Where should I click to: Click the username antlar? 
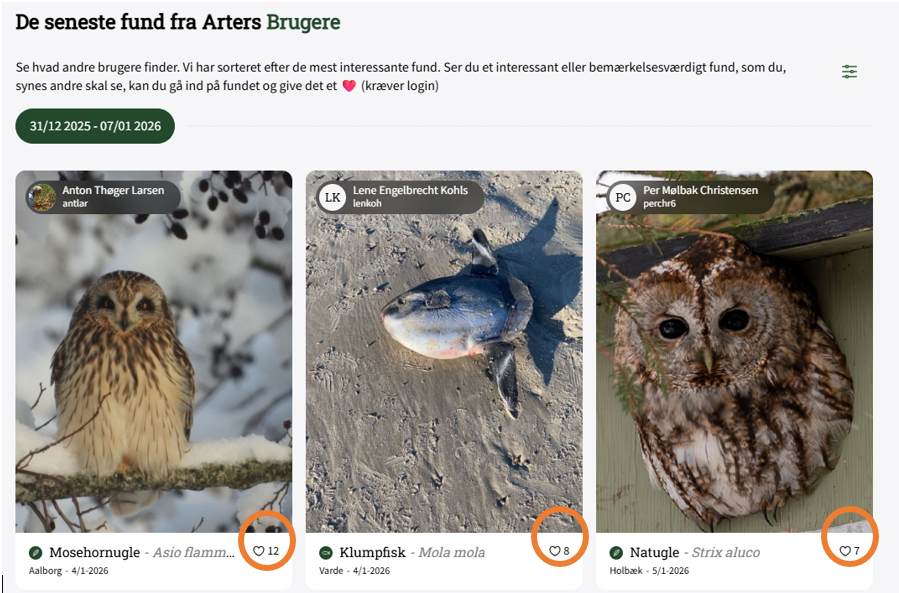pyautogui.click(x=75, y=204)
